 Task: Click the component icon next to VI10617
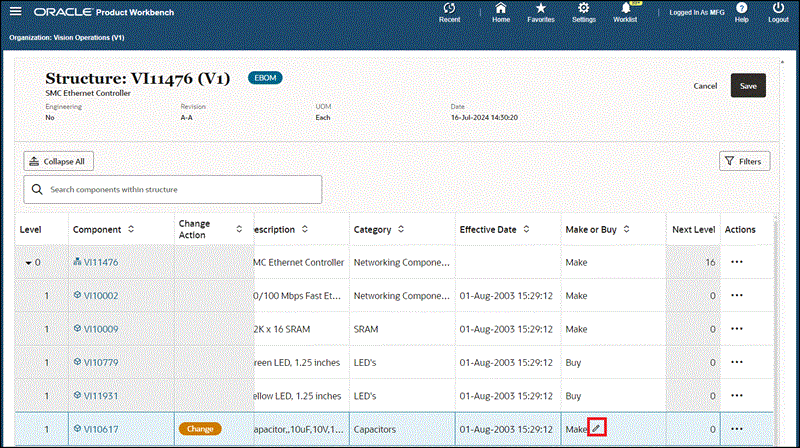tap(77, 429)
